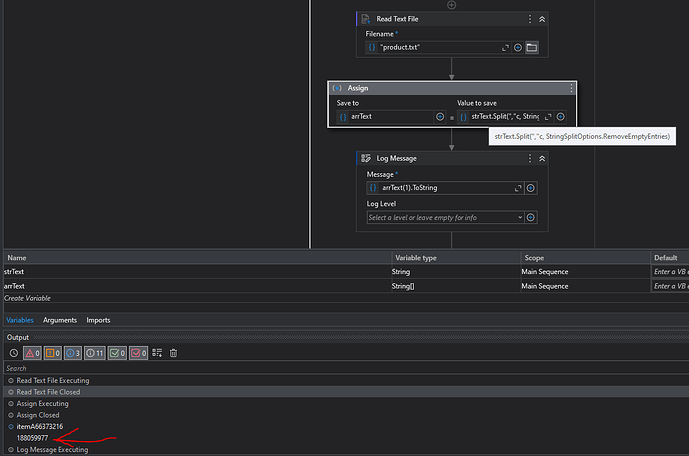Click plus button beside Message field
Image resolution: width=689 pixels, height=456 pixels.
coord(530,188)
